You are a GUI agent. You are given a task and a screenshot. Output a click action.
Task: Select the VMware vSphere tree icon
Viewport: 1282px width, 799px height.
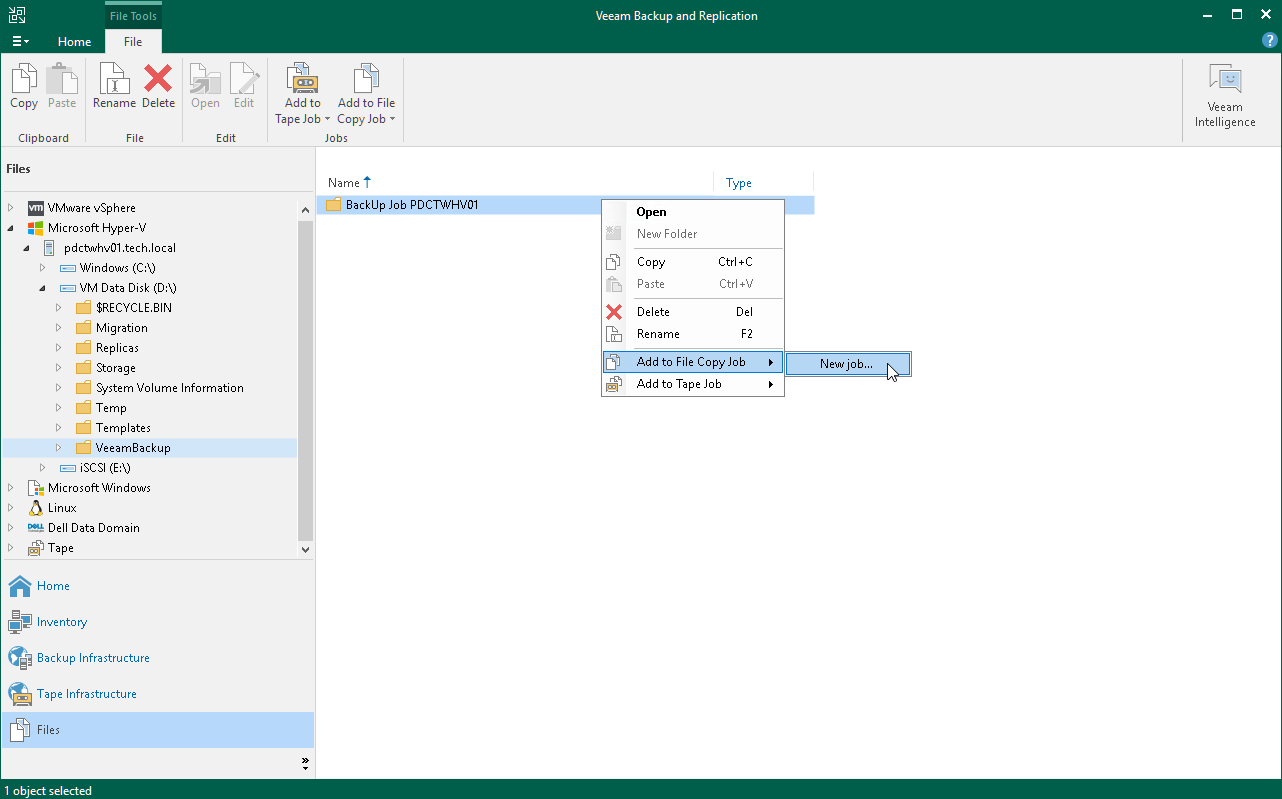(x=35, y=208)
